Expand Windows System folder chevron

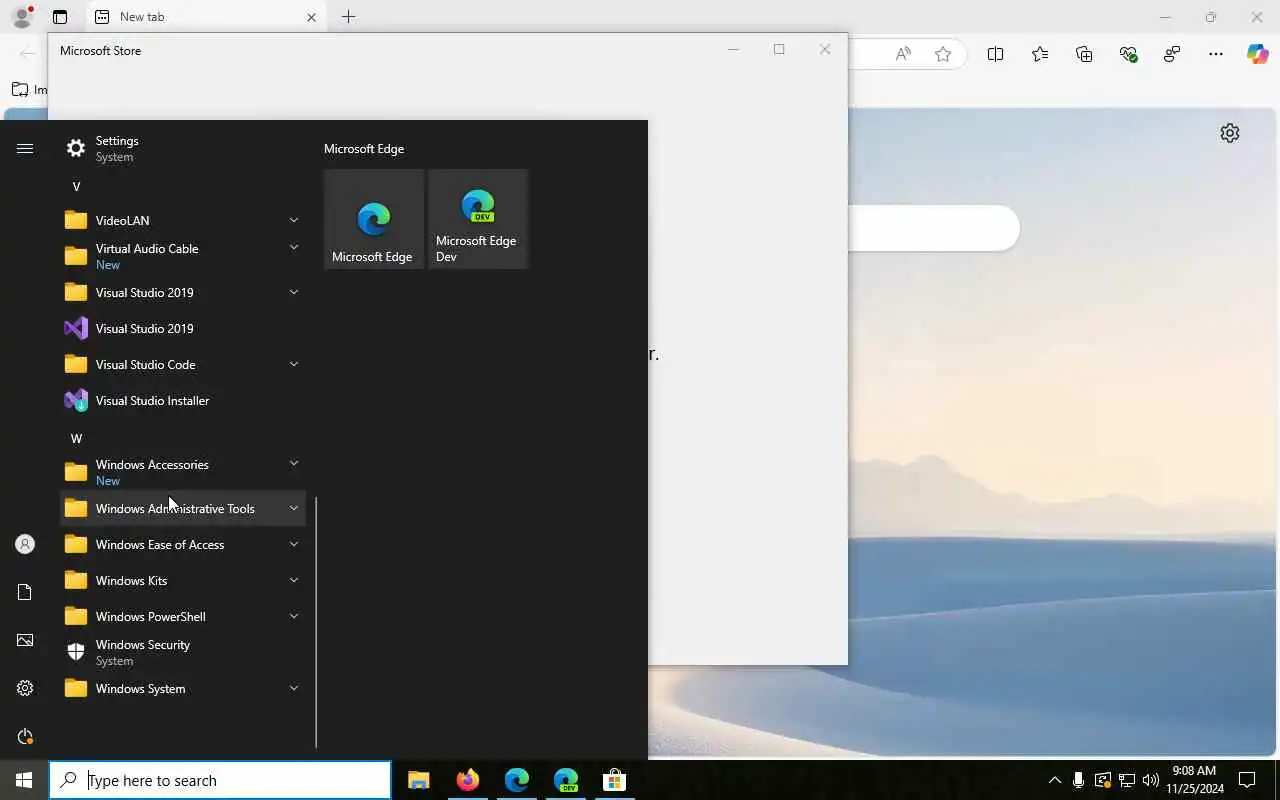click(294, 688)
